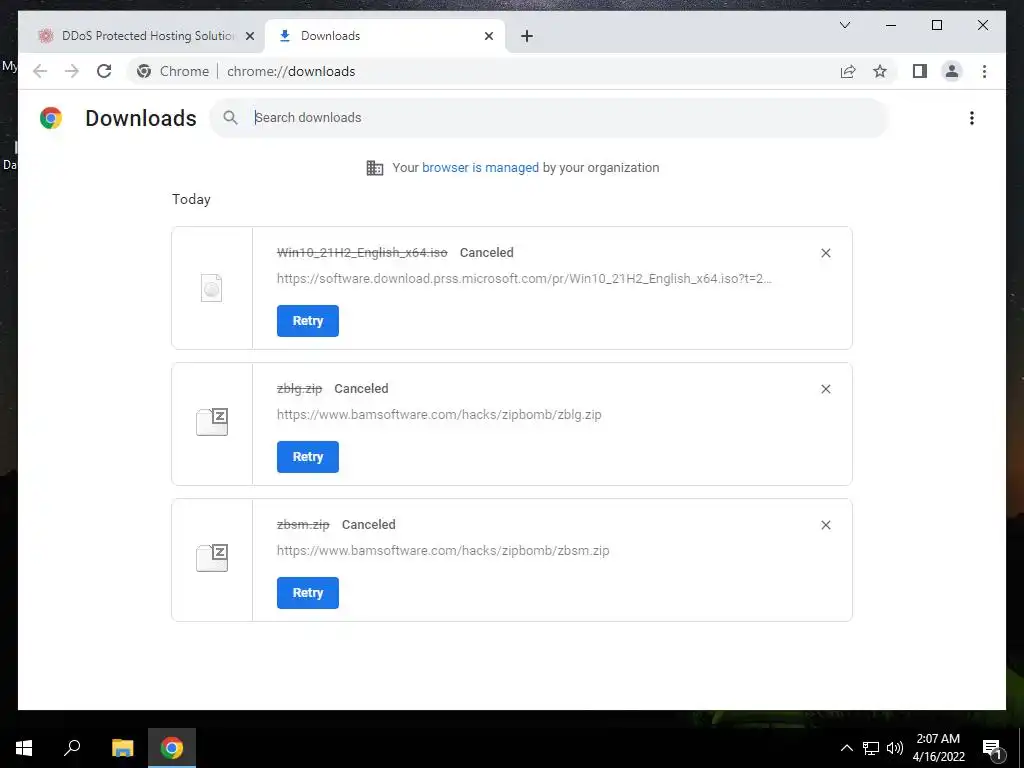The image size is (1024, 768).
Task: Open the Chrome profile avatar menu
Action: 952,71
